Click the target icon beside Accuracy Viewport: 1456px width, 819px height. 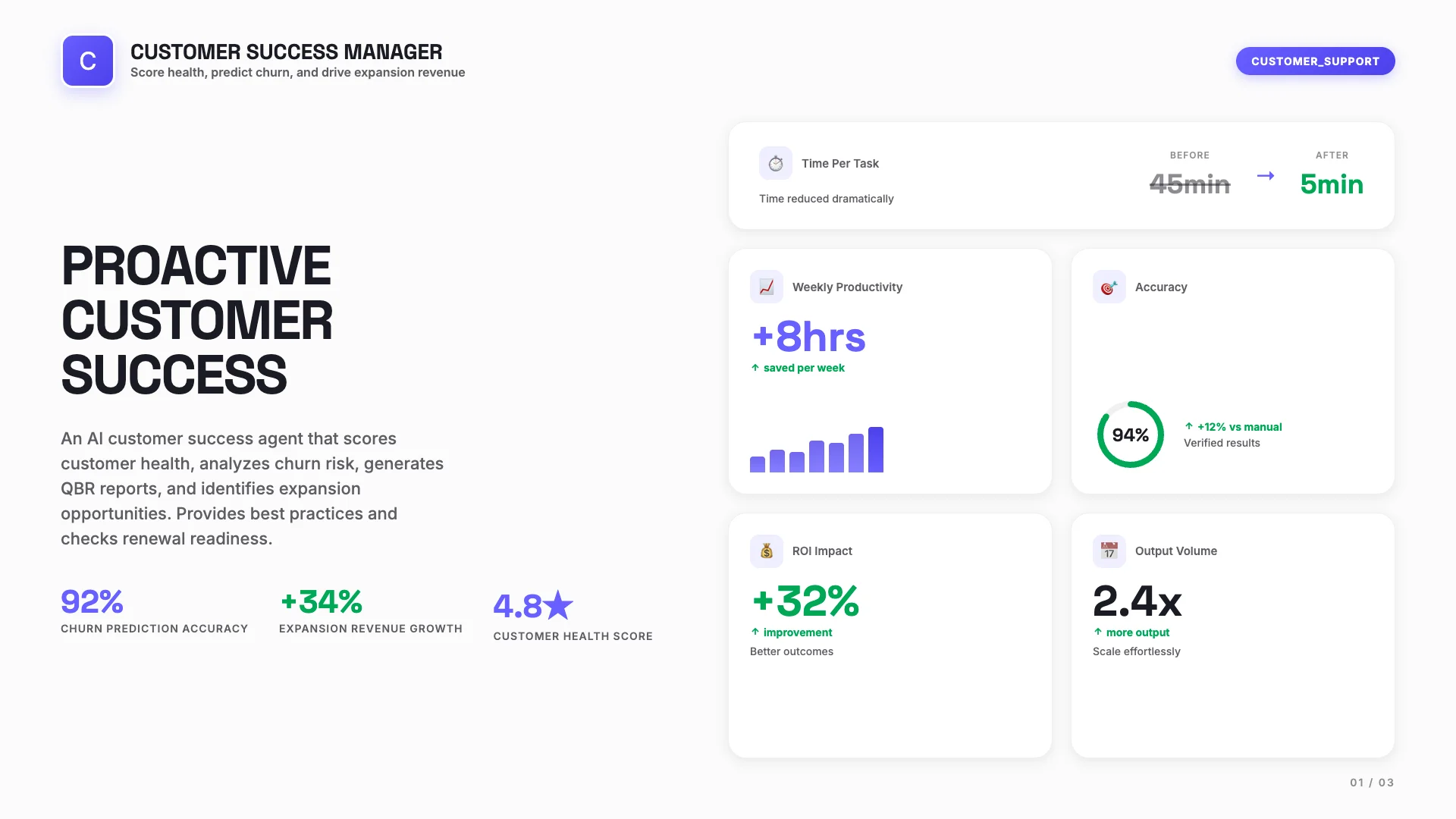tap(1109, 287)
